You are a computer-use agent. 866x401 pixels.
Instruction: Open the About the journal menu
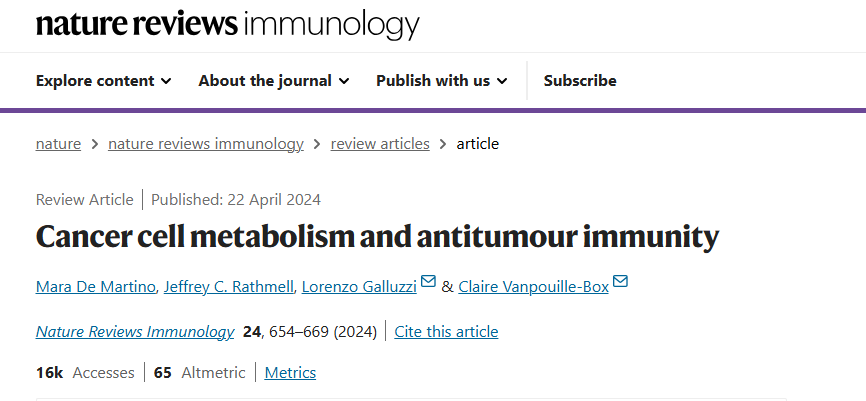[274, 81]
